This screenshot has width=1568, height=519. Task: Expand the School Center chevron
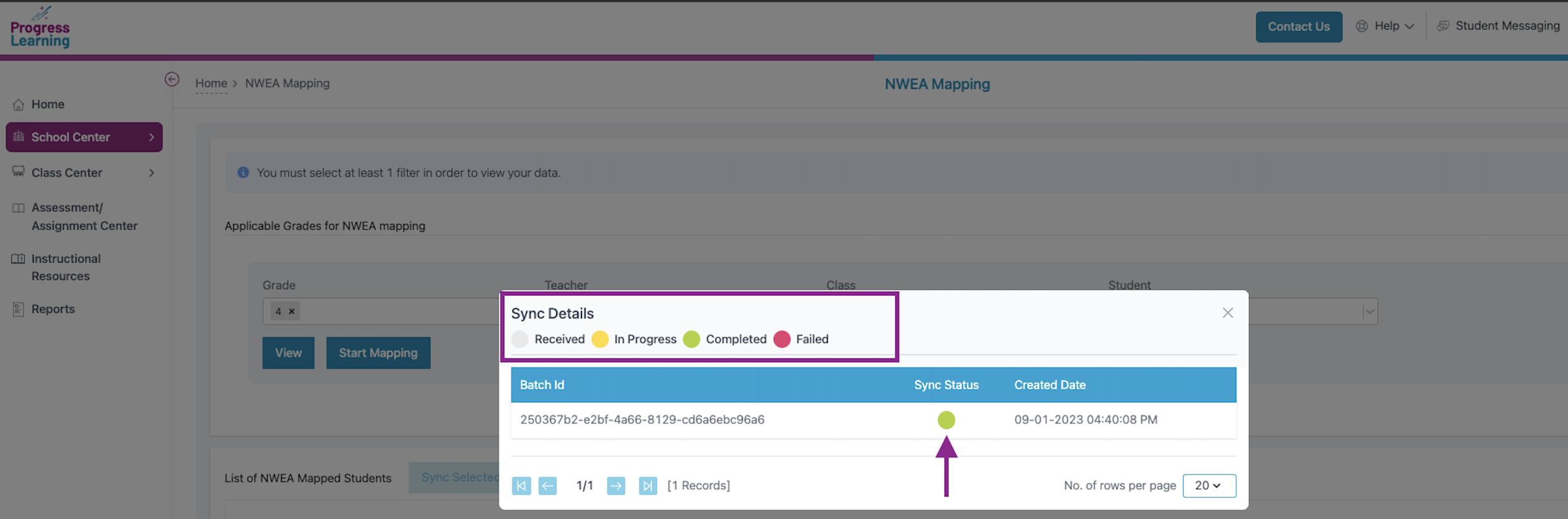[151, 137]
